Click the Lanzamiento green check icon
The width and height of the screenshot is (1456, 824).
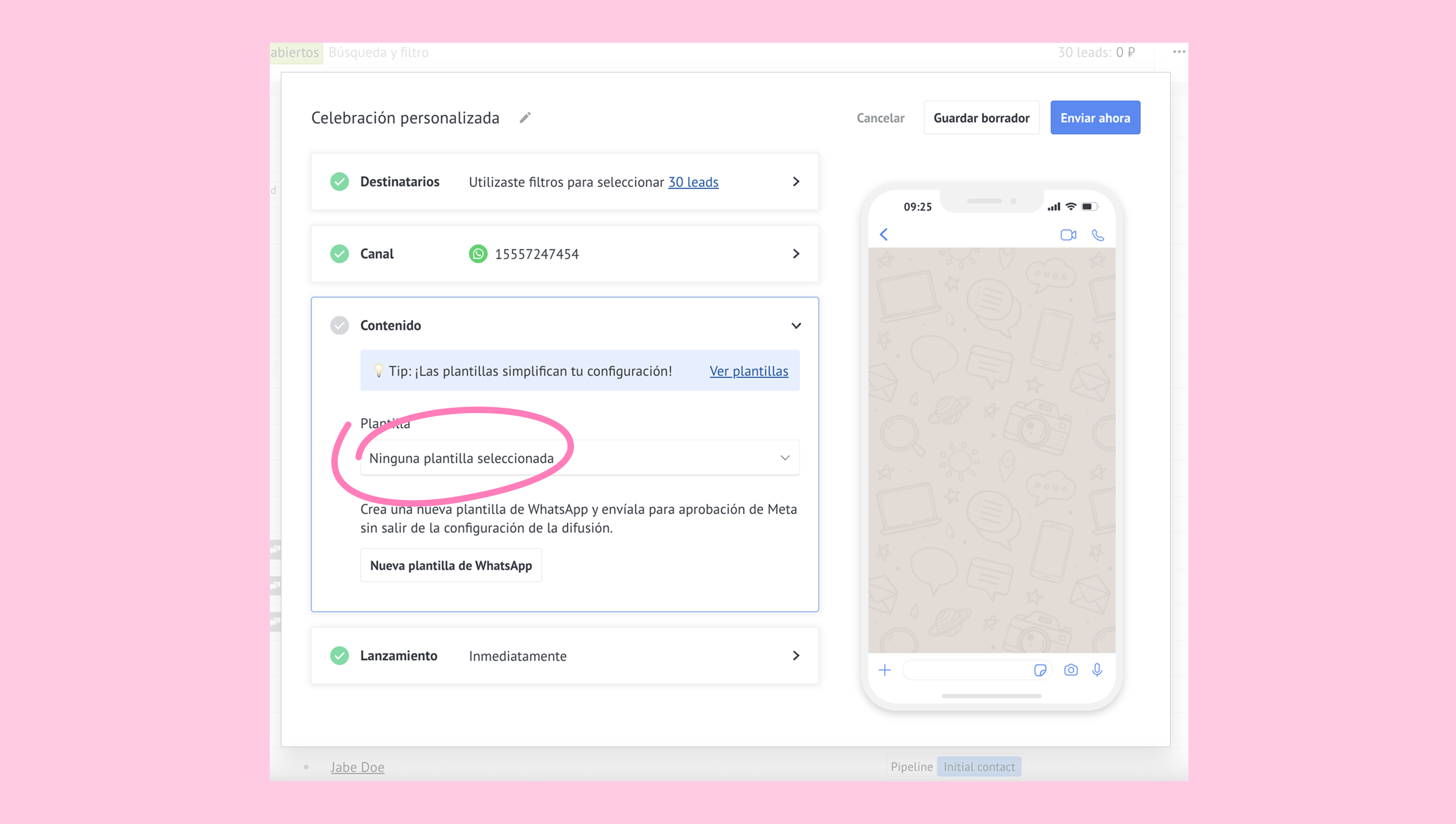click(x=340, y=655)
